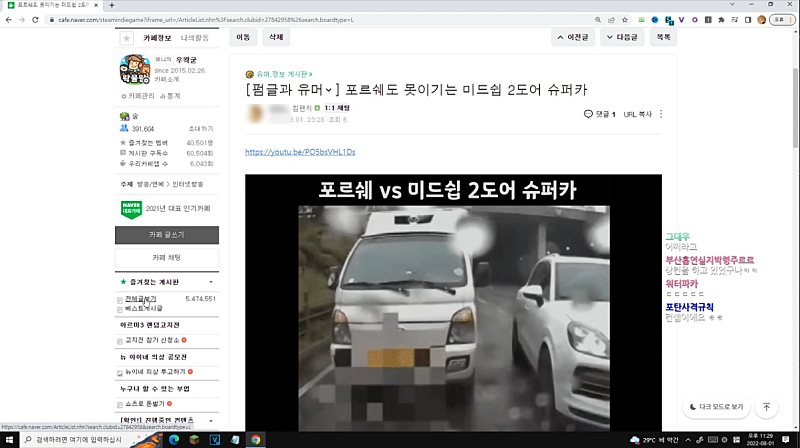
Task: Go to previous post (이전글)
Action: [x=575, y=37]
